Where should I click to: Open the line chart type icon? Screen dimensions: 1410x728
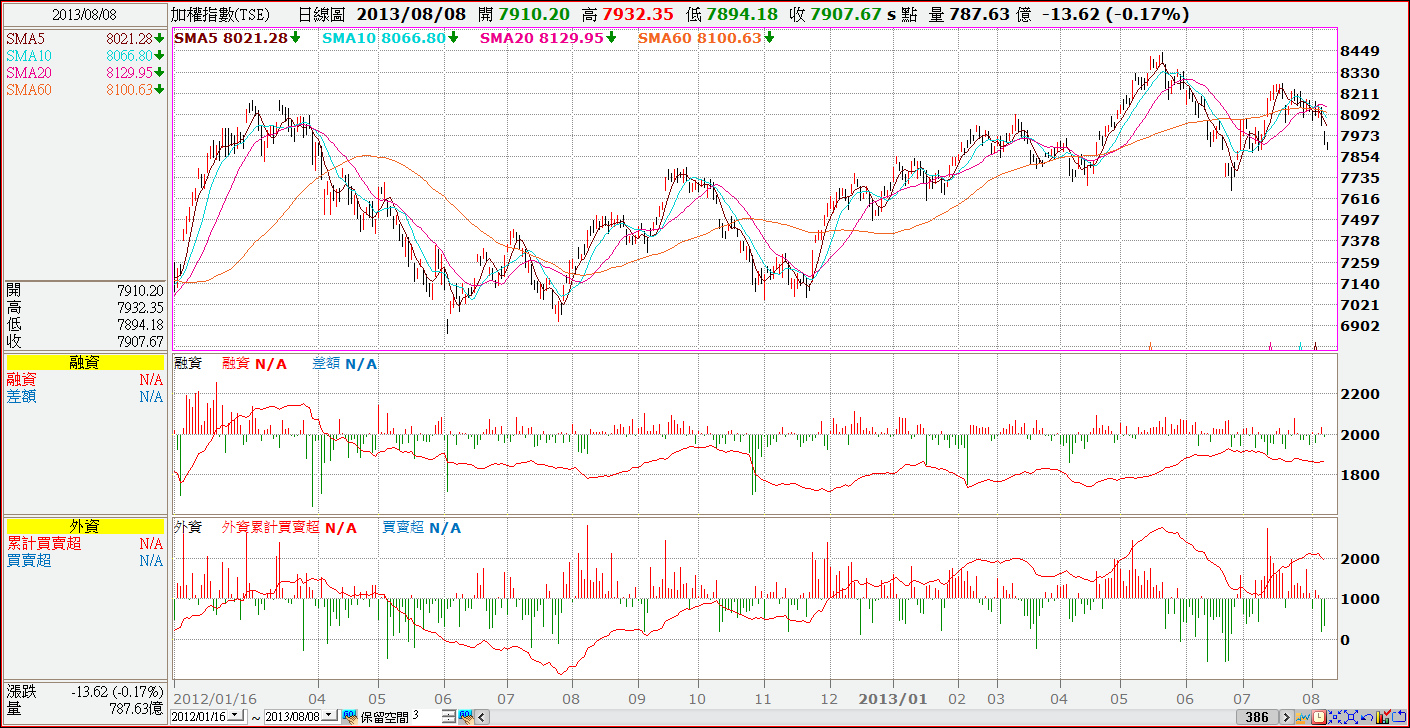1303,717
